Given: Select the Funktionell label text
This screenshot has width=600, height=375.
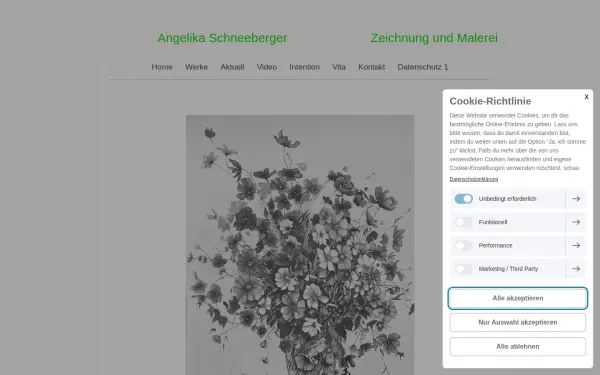Looking at the screenshot, I should tap(492, 222).
